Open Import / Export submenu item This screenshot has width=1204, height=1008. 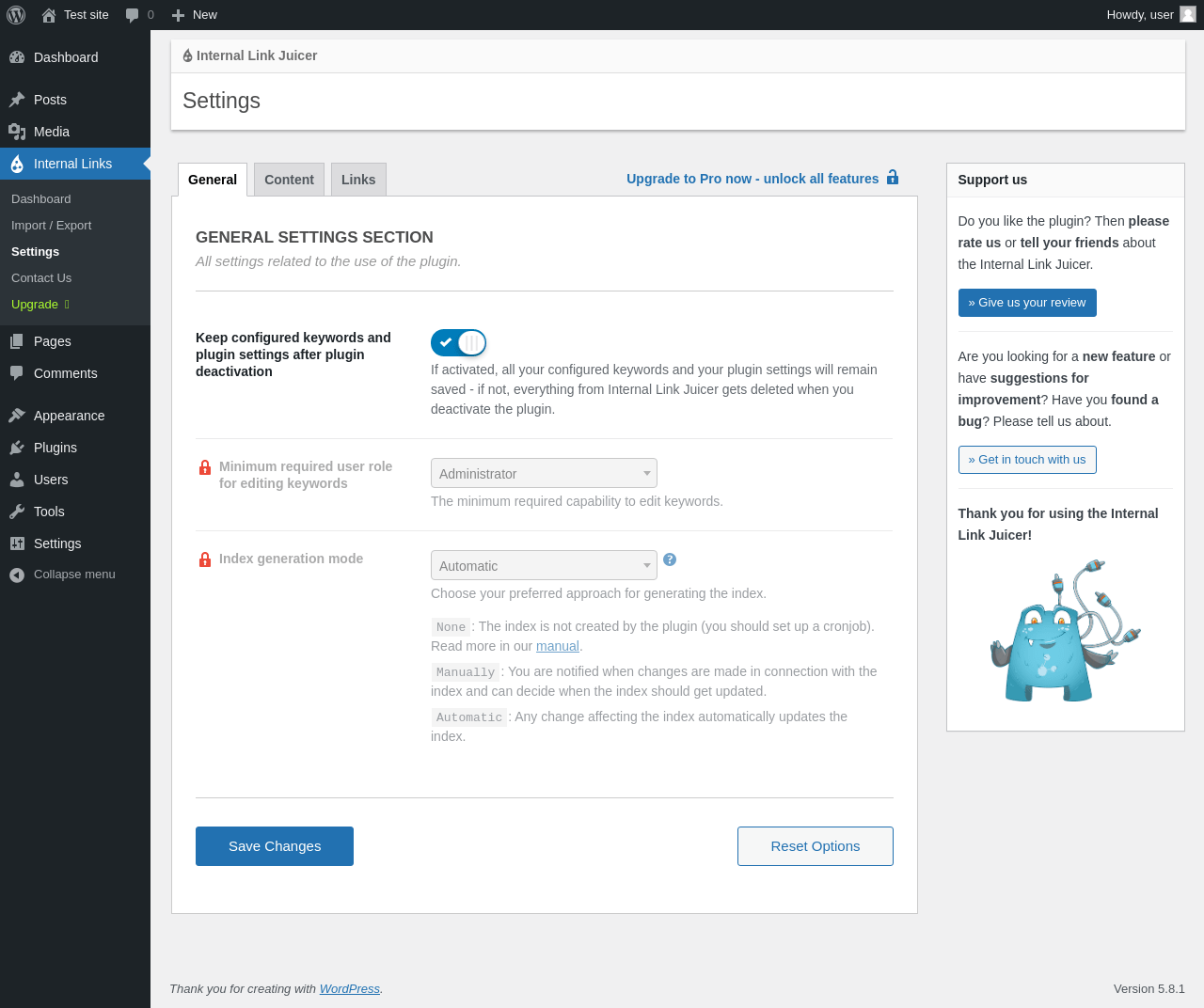(x=52, y=226)
